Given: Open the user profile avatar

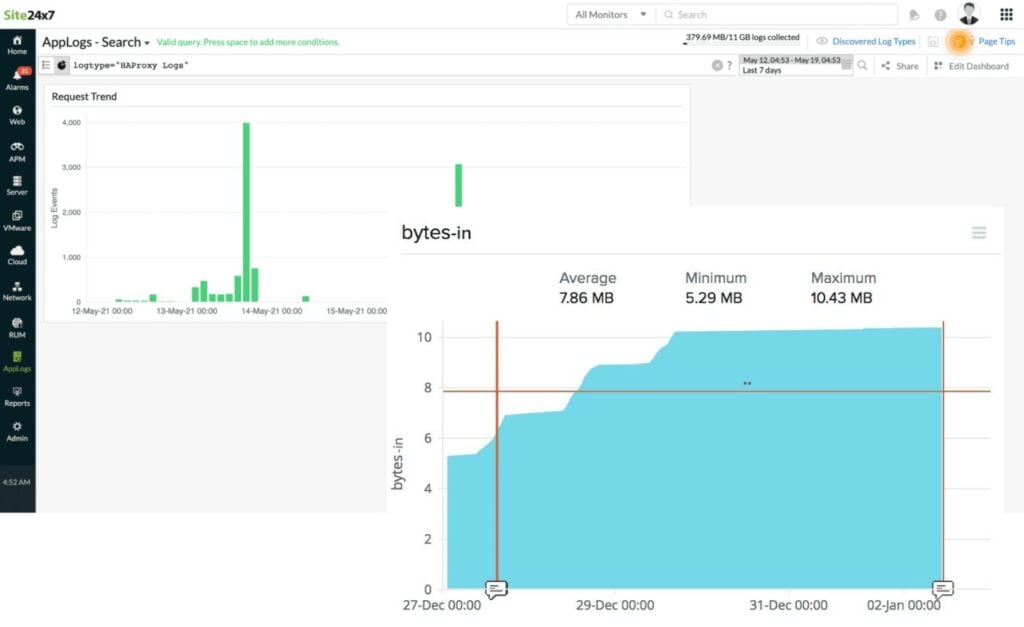Looking at the screenshot, I should [x=969, y=14].
